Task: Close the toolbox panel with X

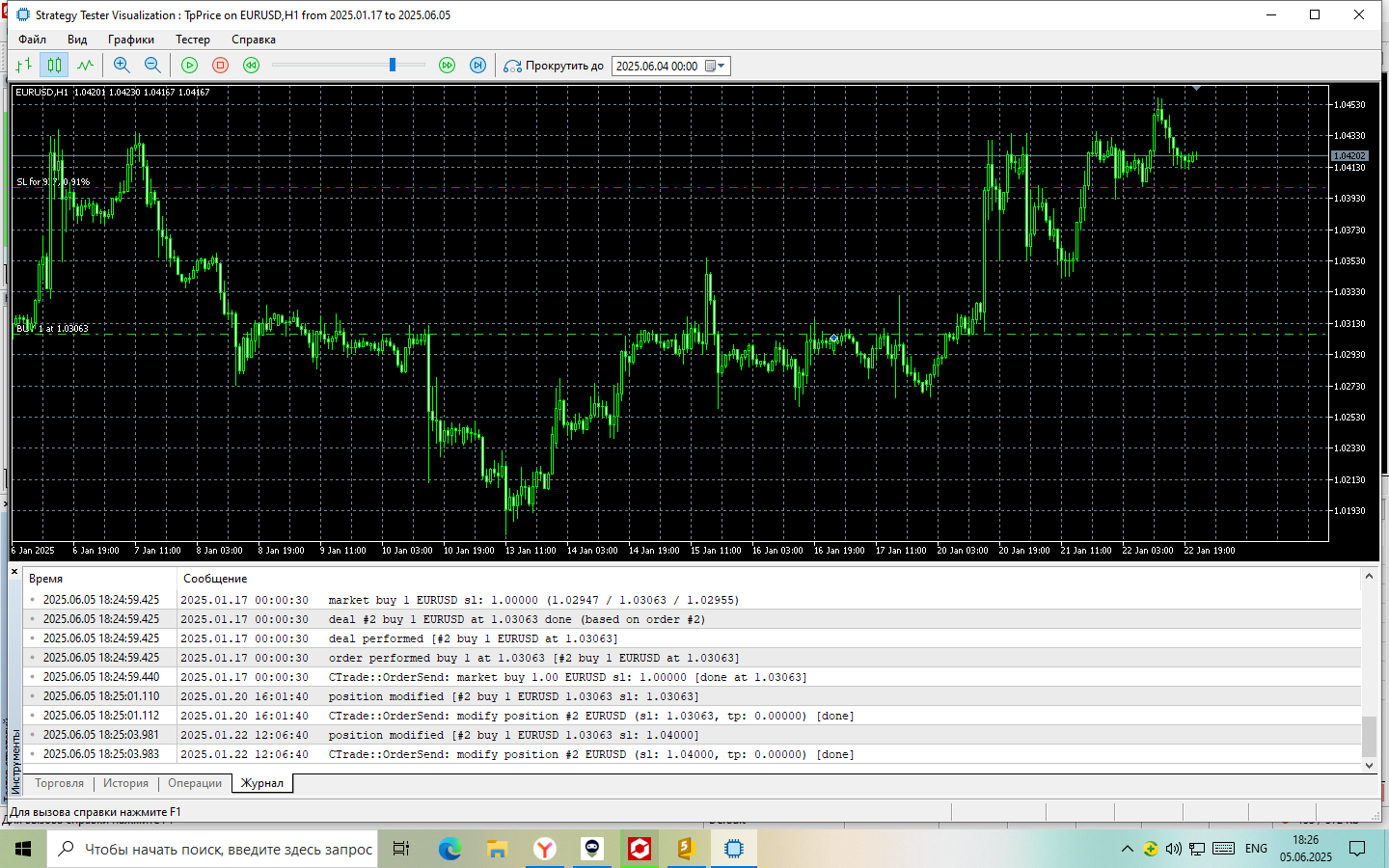Action: point(14,572)
